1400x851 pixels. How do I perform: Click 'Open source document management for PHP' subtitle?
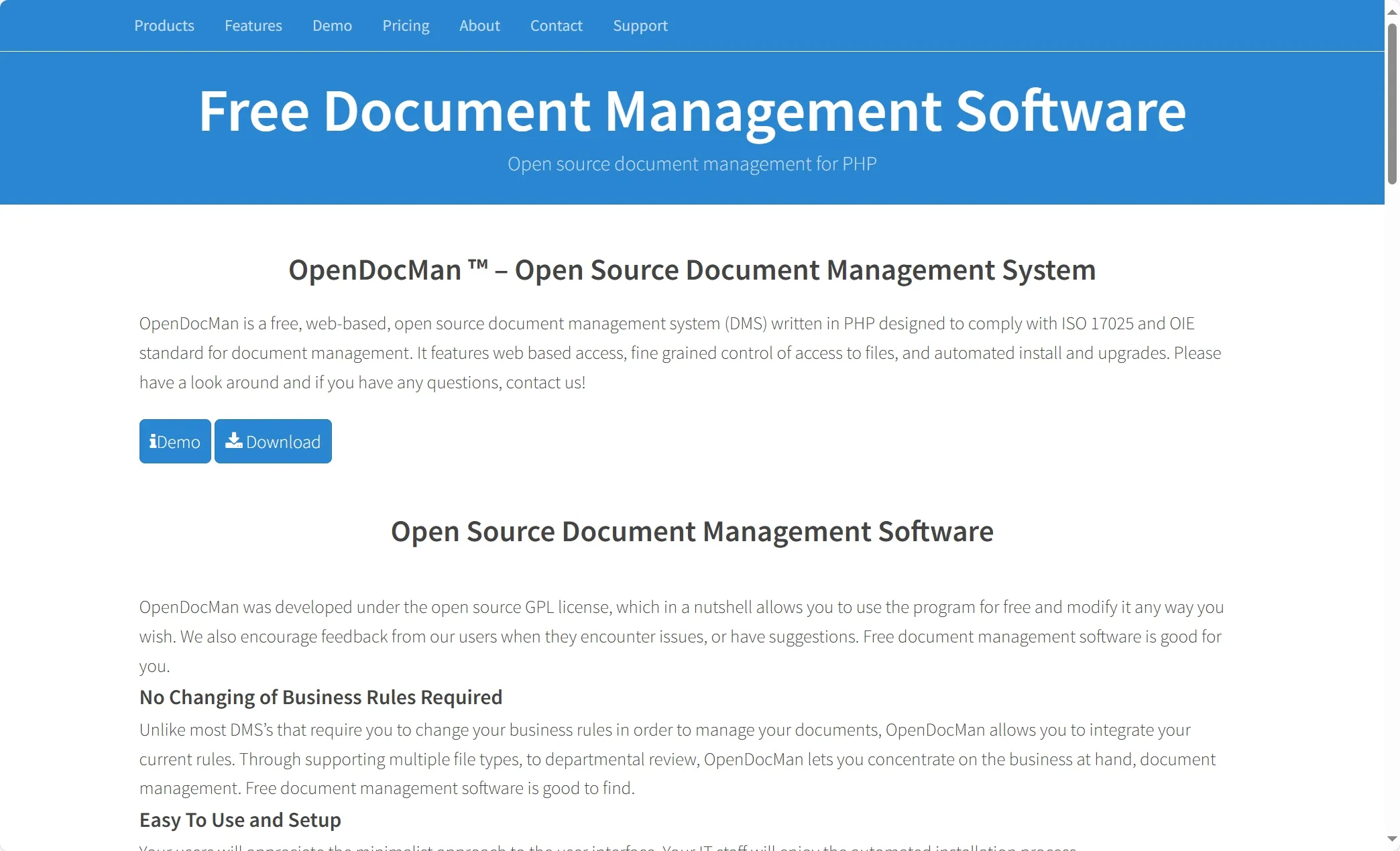[x=692, y=164]
